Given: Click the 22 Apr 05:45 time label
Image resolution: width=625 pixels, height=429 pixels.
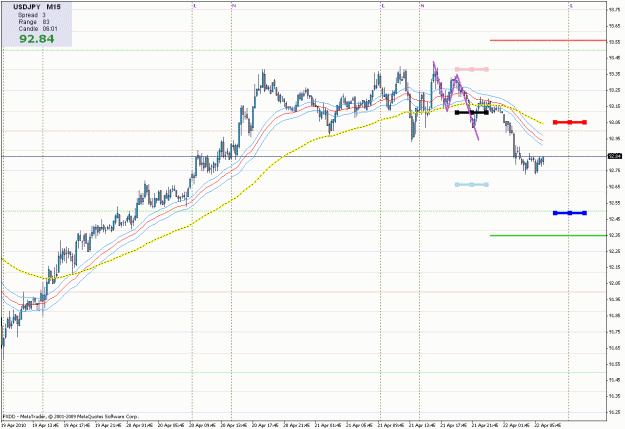Looking at the screenshot, I should tap(548, 425).
